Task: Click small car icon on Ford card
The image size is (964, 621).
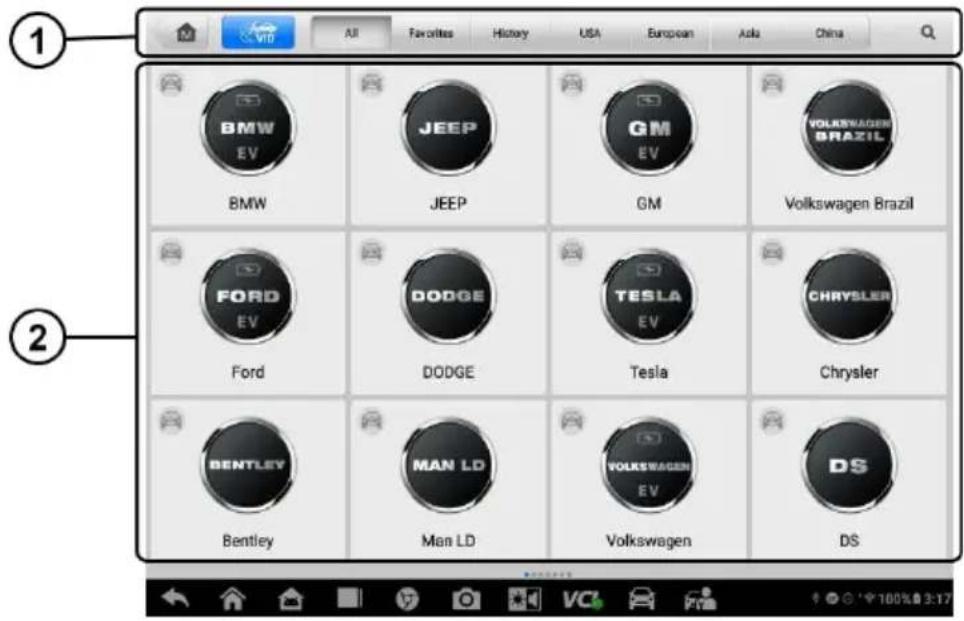Action: 172,251
